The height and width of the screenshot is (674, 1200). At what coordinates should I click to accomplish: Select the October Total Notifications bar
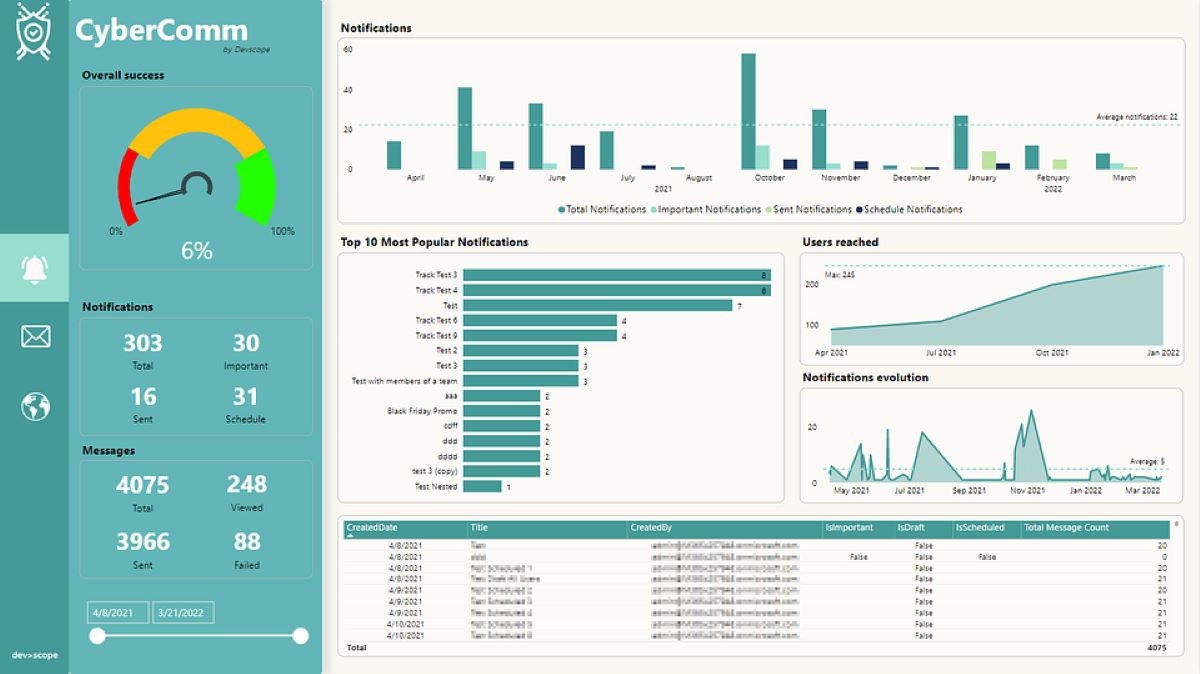pyautogui.click(x=748, y=111)
